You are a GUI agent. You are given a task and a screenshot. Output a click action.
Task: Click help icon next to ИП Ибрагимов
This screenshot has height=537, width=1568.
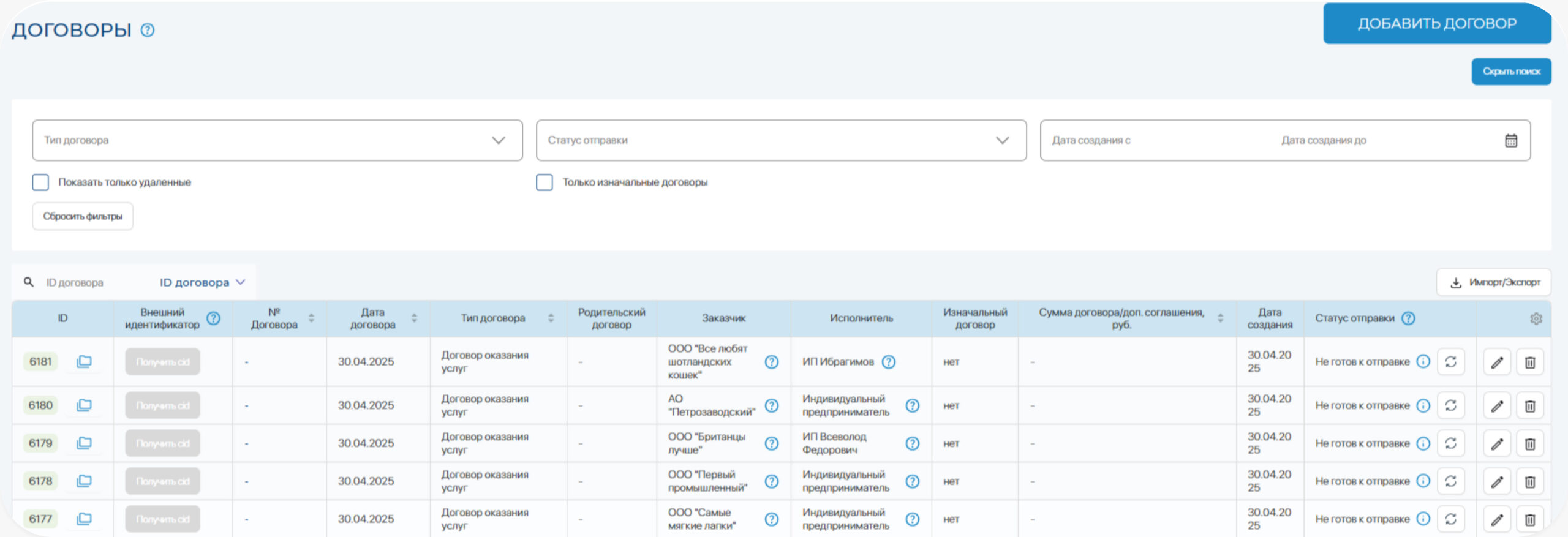[x=888, y=362]
